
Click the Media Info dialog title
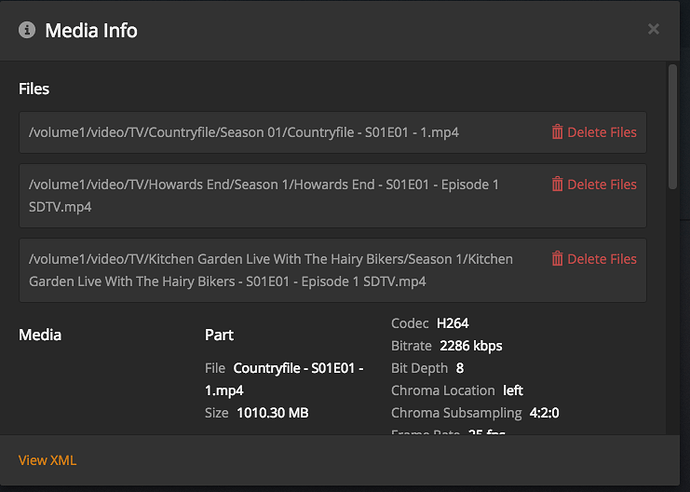pyautogui.click(x=91, y=30)
